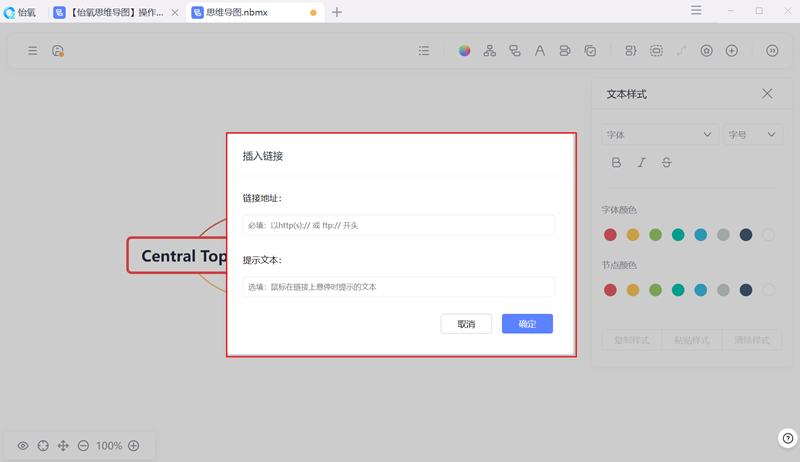Click the circled plus insert icon
This screenshot has width=800, height=462.
click(x=732, y=50)
